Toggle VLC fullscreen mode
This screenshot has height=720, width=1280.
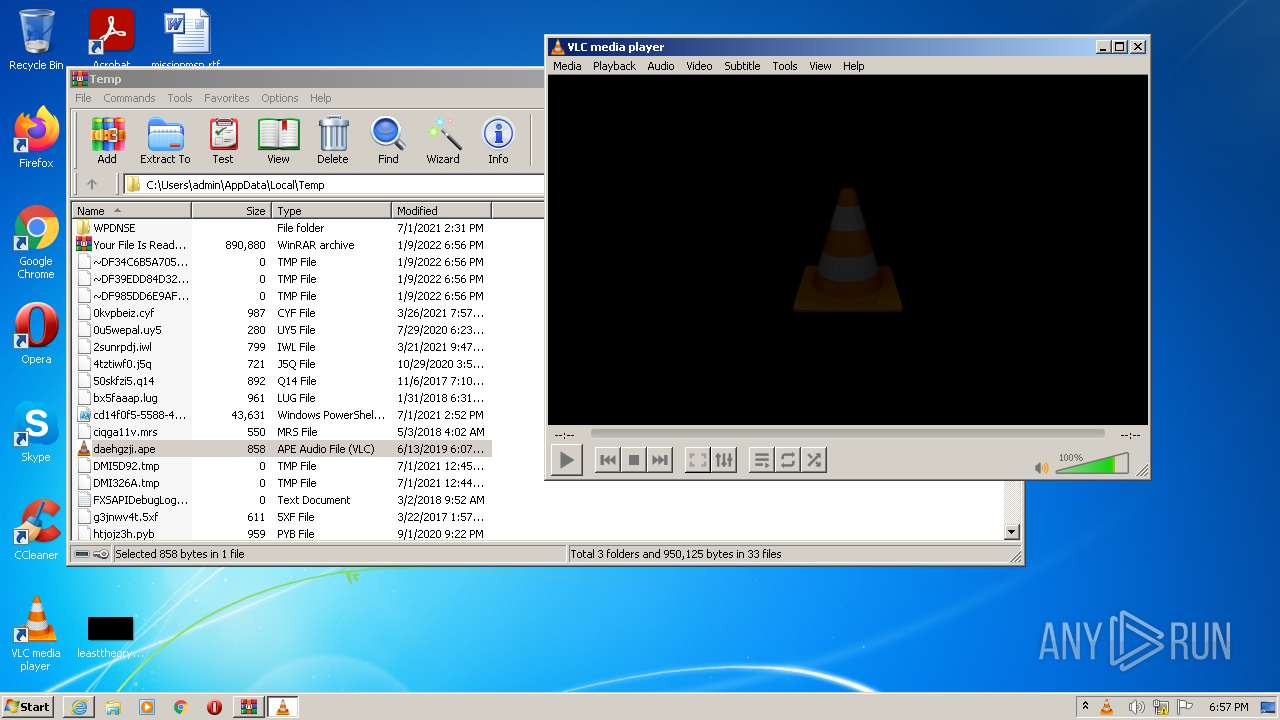point(697,460)
